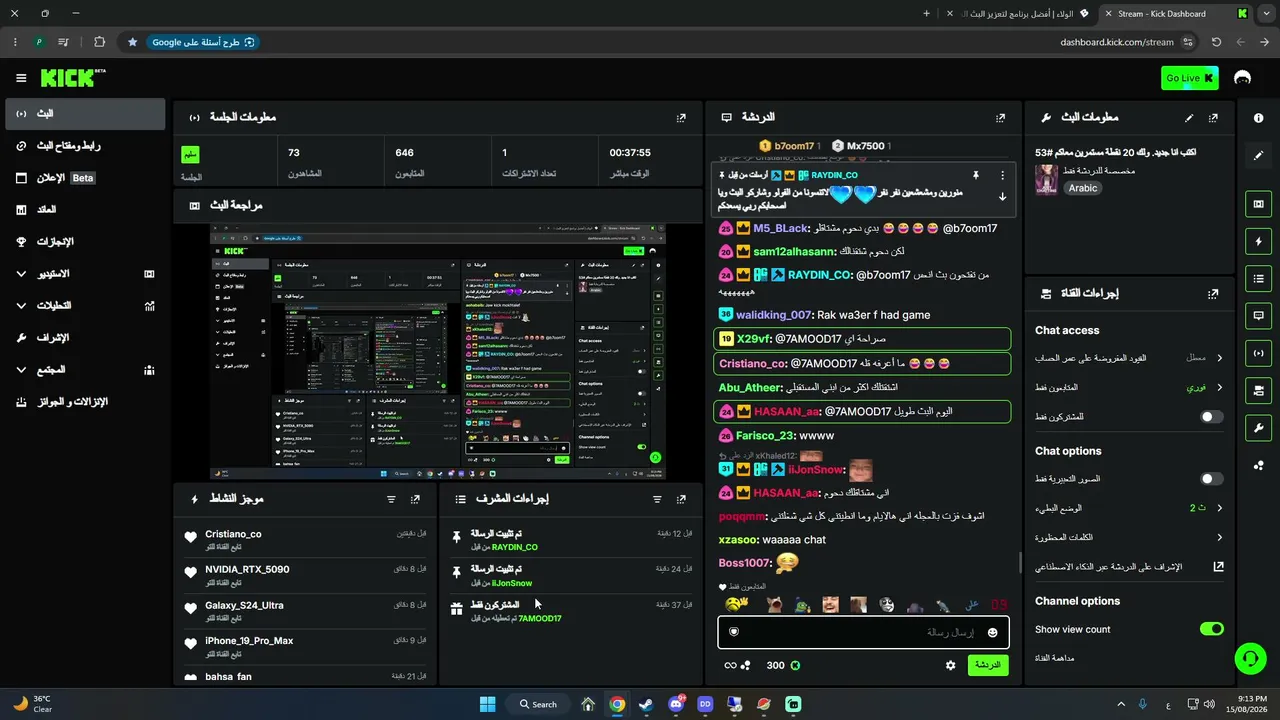Open الإعلان Beta page in sidebar
The height and width of the screenshot is (720, 1280).
(x=85, y=178)
